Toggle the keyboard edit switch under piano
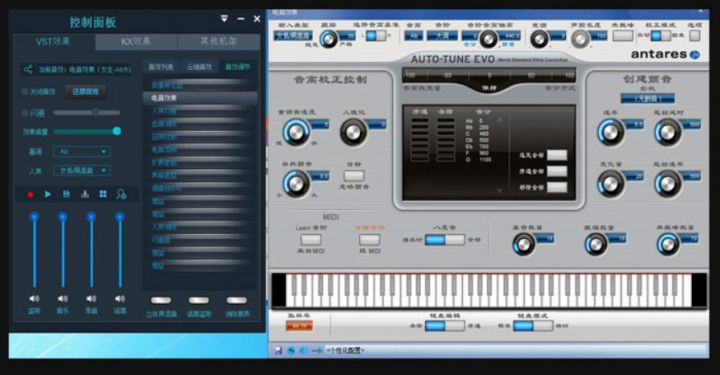 coord(444,326)
